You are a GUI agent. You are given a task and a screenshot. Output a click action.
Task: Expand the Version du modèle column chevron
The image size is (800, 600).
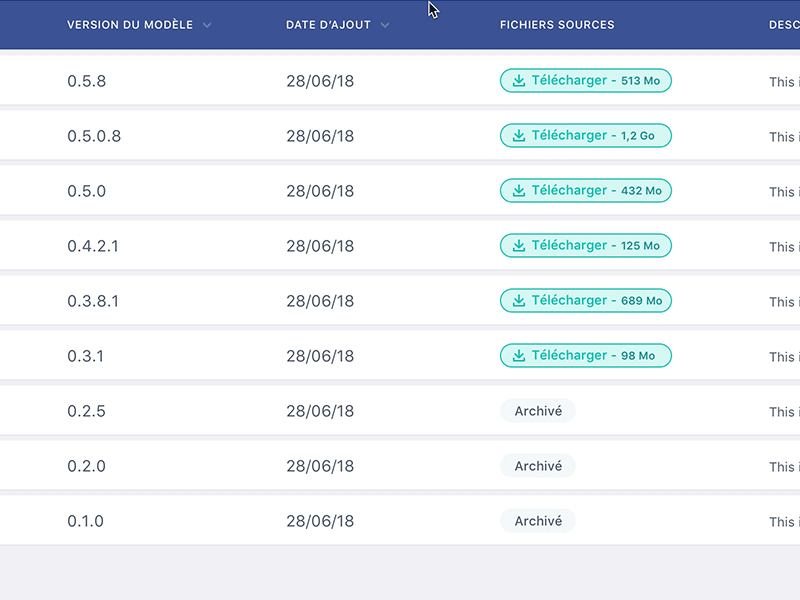207,25
